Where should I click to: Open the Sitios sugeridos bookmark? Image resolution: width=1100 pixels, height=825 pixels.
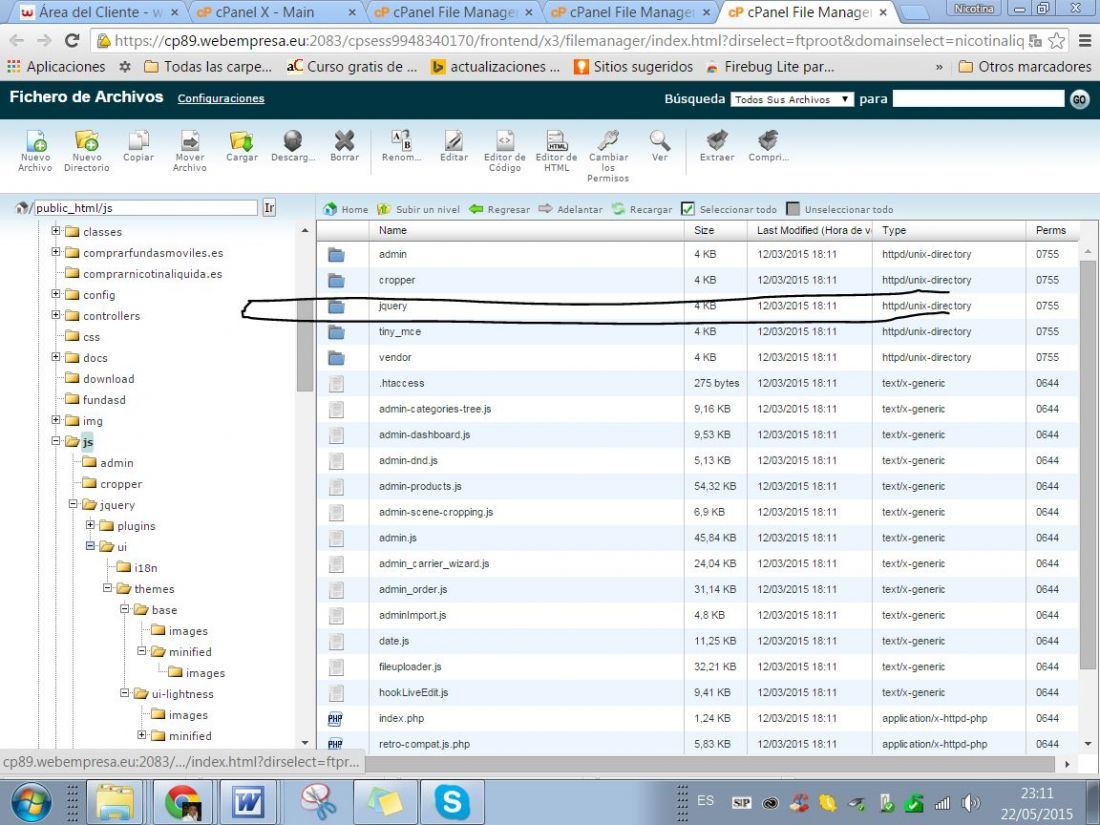(x=633, y=67)
